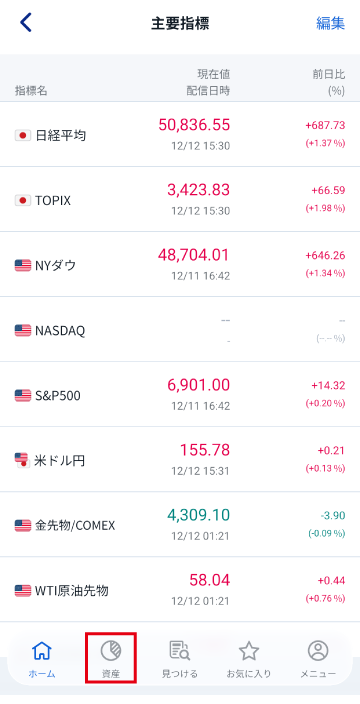Click the 前日比 column header
Image resolution: width=360 pixels, height=704 pixels.
point(329,74)
